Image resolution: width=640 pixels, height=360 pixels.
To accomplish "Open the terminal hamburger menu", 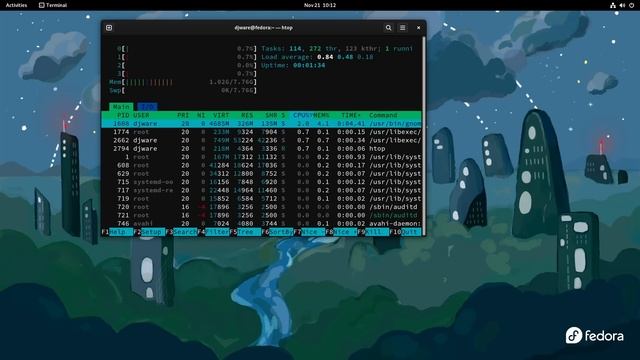I will pos(402,28).
